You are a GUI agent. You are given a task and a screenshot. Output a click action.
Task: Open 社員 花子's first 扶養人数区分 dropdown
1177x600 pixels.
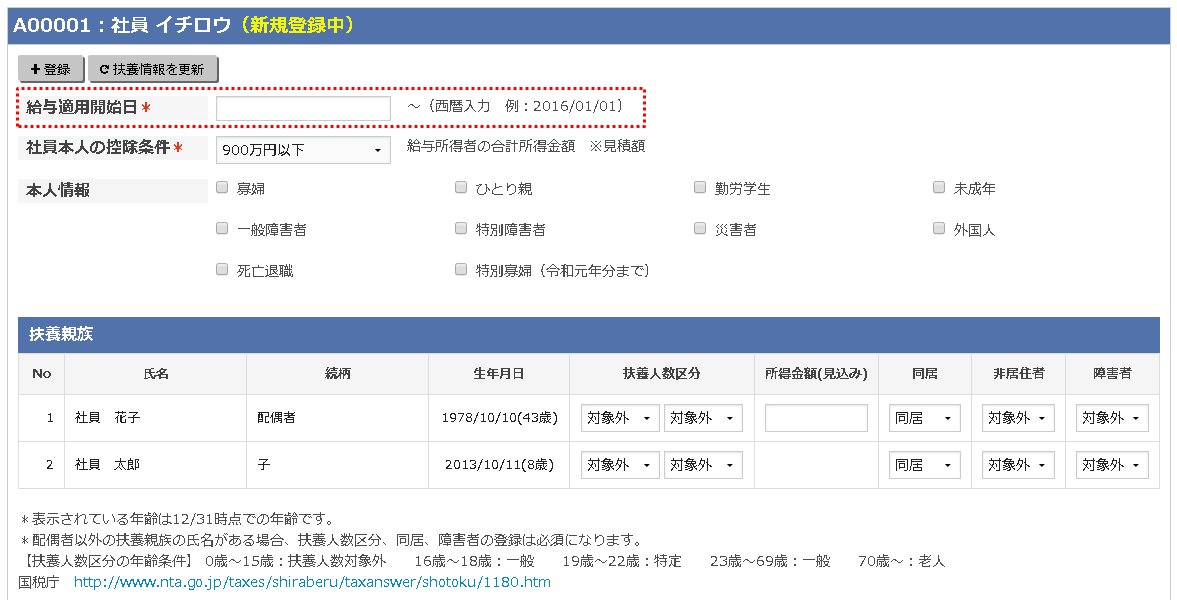pos(619,418)
